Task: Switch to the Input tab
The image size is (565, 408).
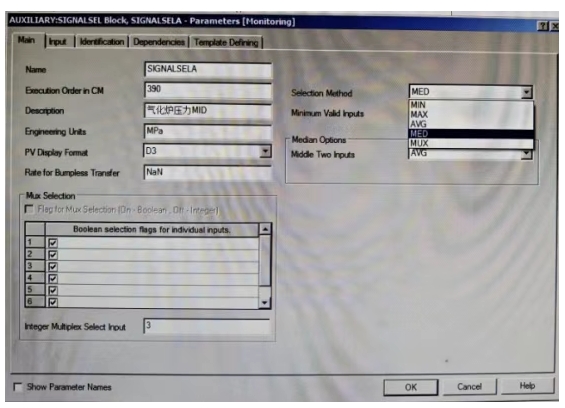Action: [x=58, y=42]
